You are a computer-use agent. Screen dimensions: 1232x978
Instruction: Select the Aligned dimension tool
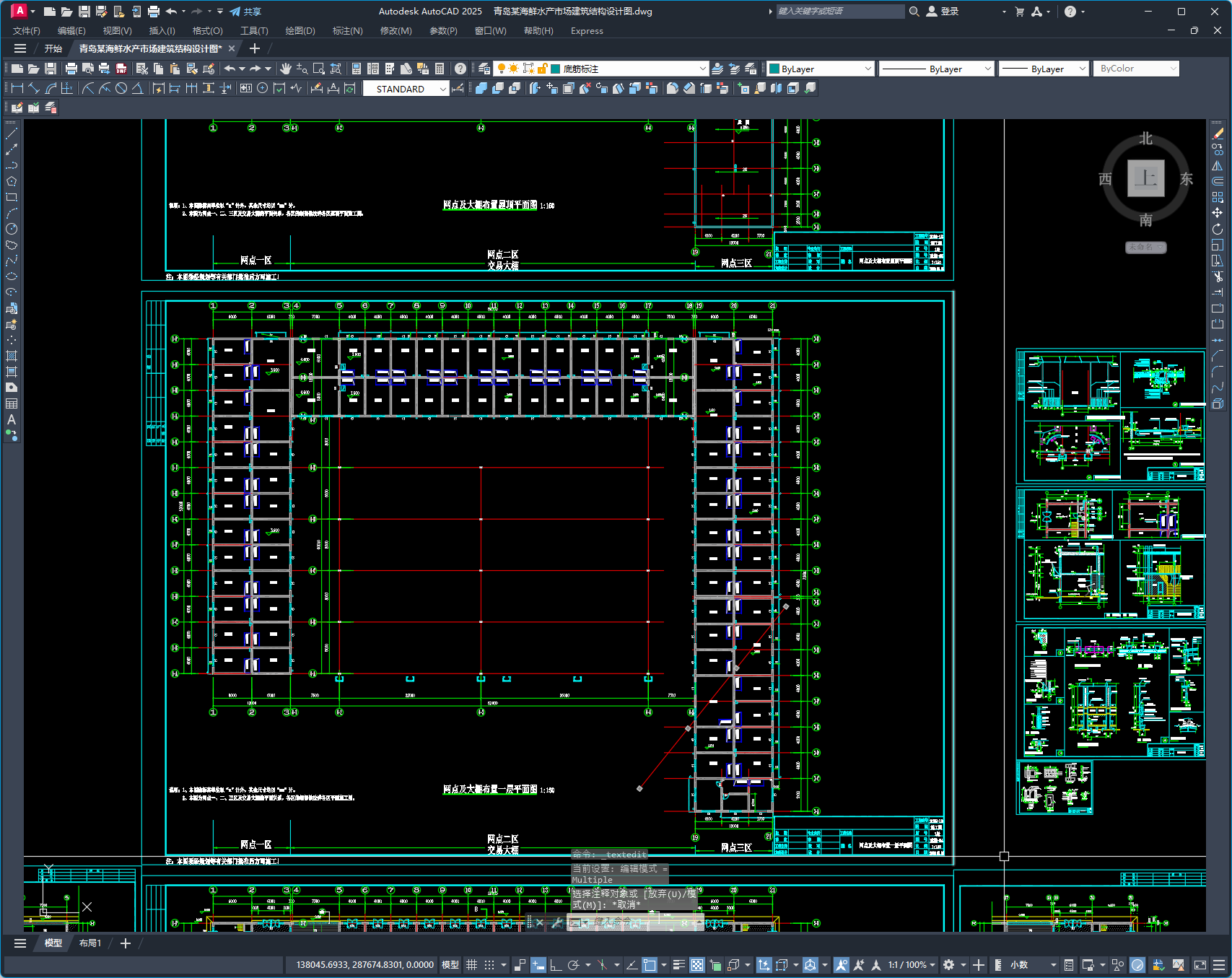pyautogui.click(x=34, y=88)
